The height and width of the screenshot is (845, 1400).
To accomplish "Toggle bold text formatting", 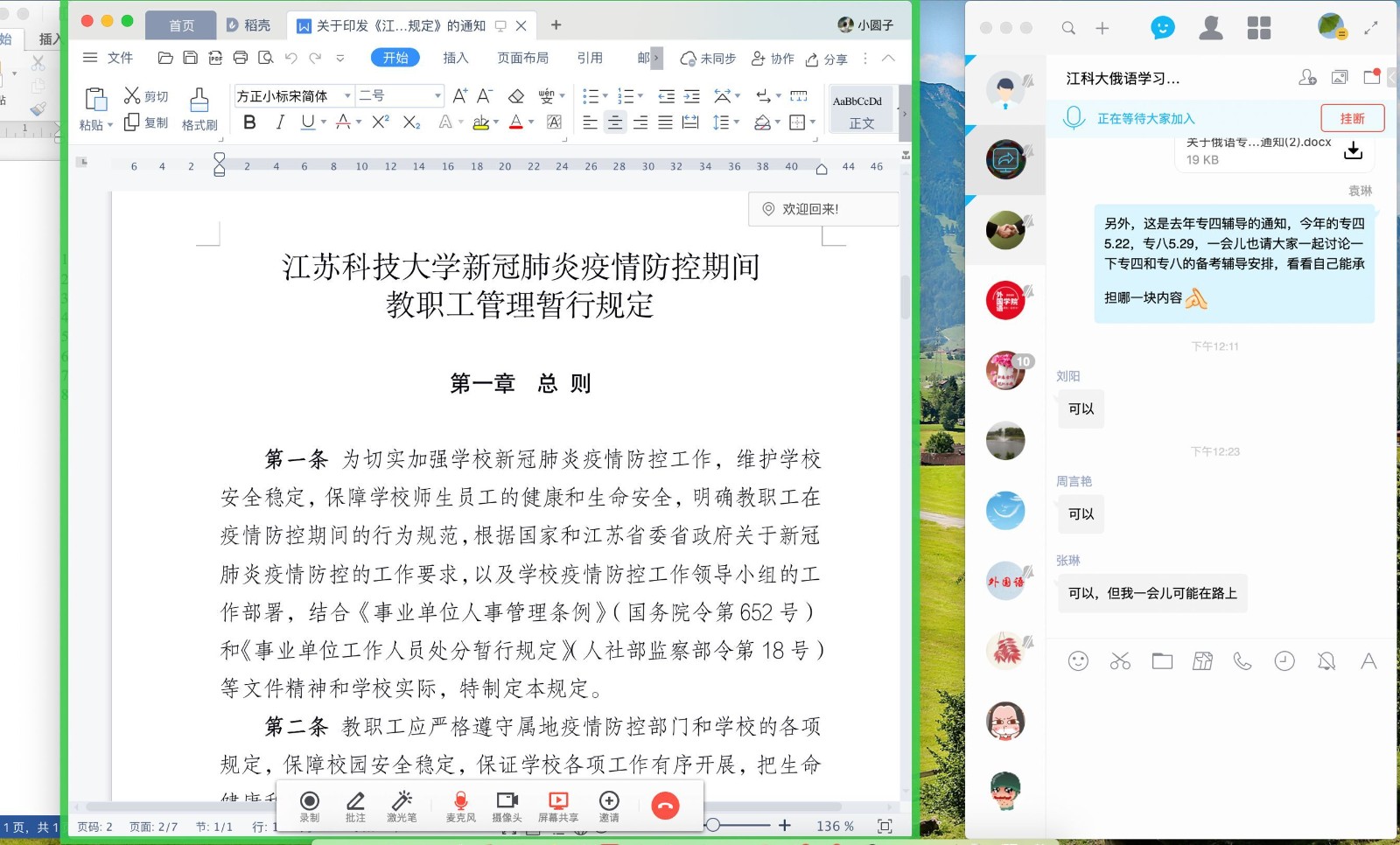I will point(250,122).
